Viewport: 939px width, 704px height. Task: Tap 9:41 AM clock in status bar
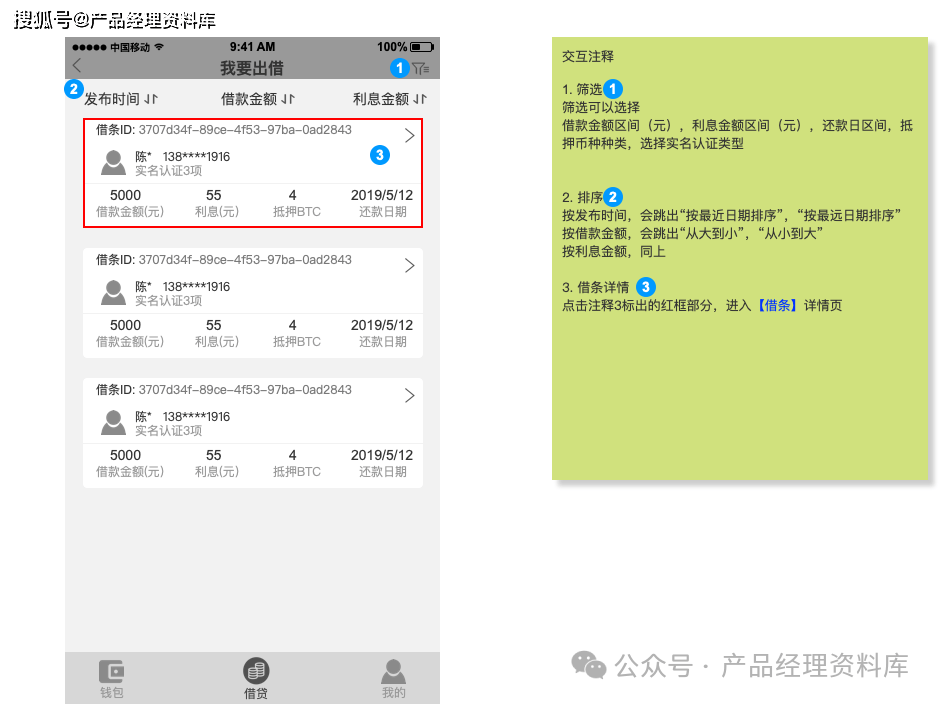(252, 47)
